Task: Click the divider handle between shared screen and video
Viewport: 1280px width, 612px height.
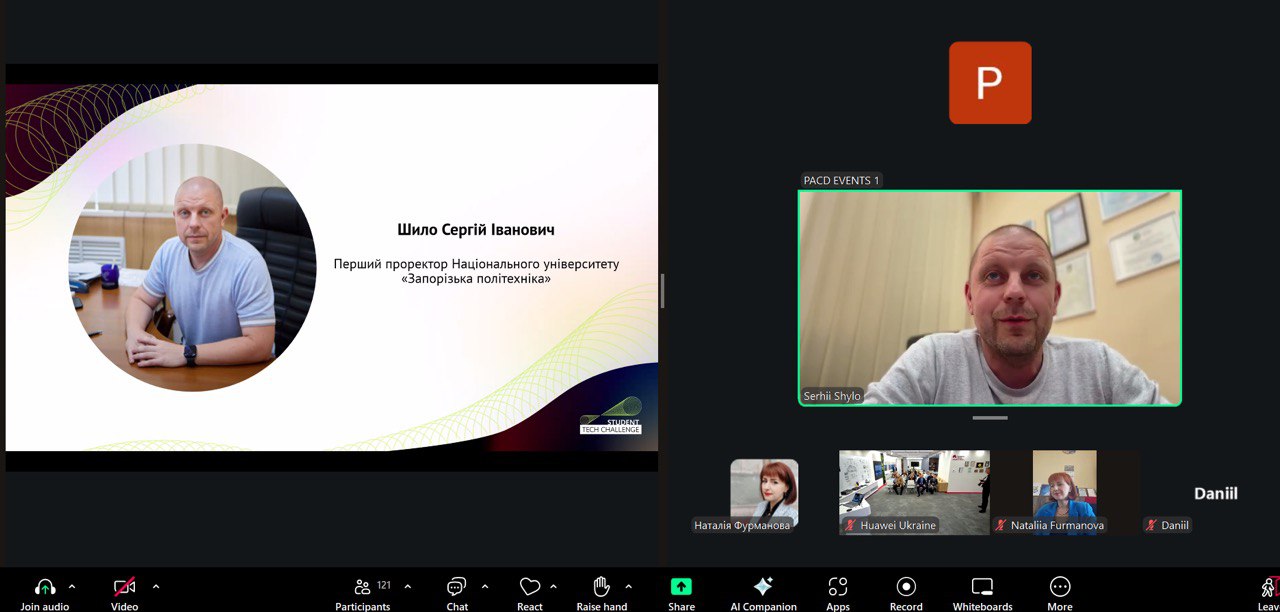Action: pyautogui.click(x=662, y=291)
